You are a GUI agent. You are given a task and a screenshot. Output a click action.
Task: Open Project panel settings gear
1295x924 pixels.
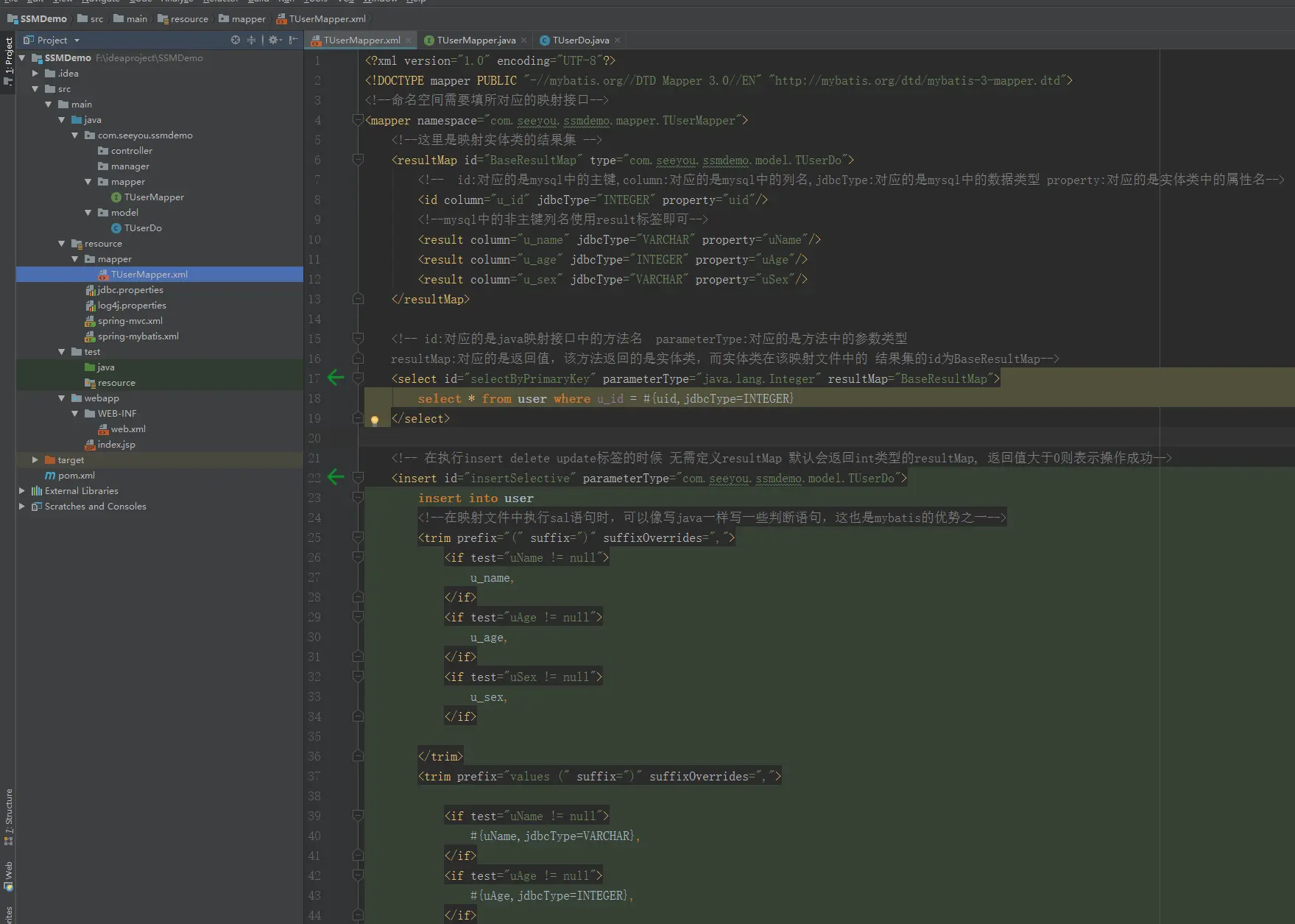coord(274,40)
